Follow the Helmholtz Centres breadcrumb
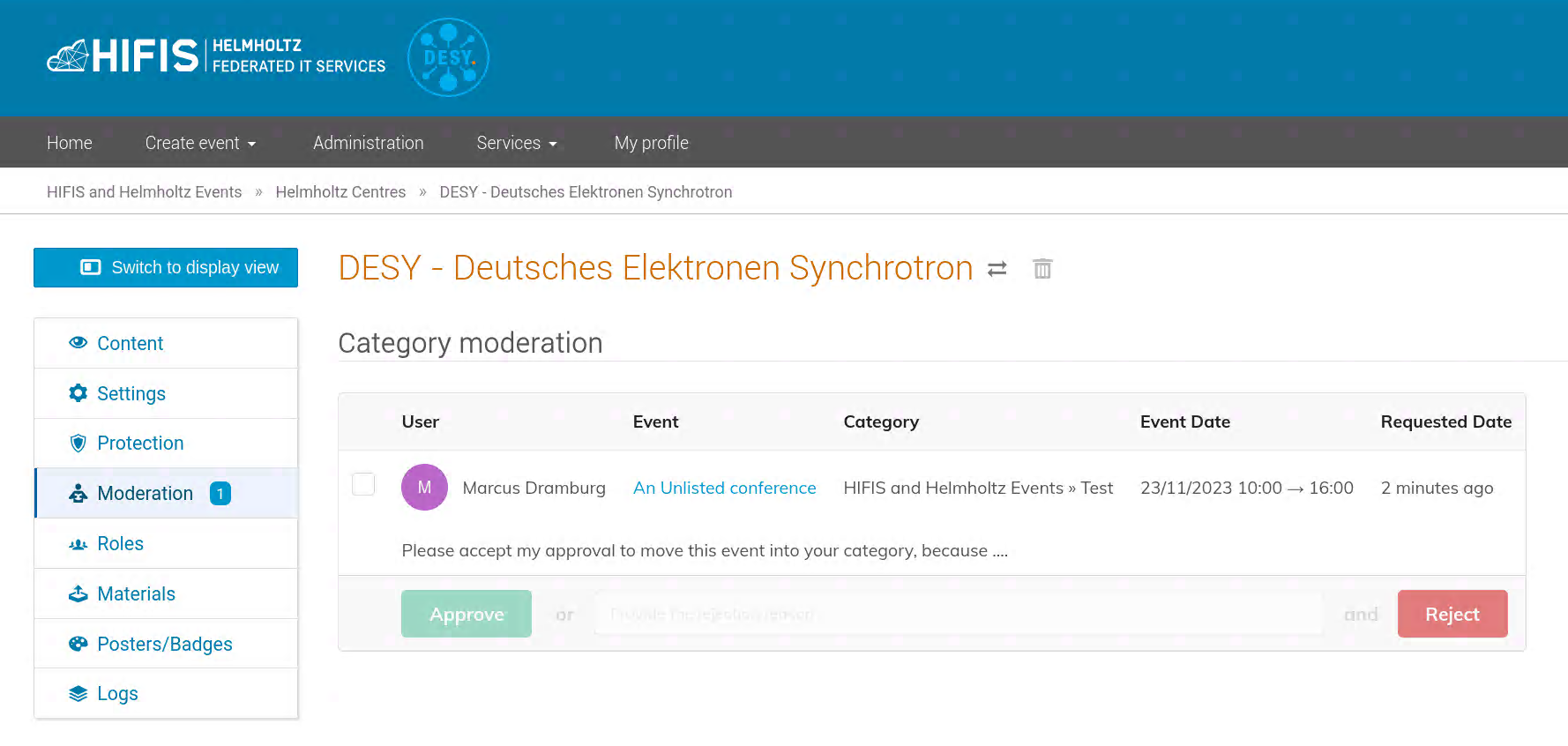The image size is (1568, 746). [340, 192]
